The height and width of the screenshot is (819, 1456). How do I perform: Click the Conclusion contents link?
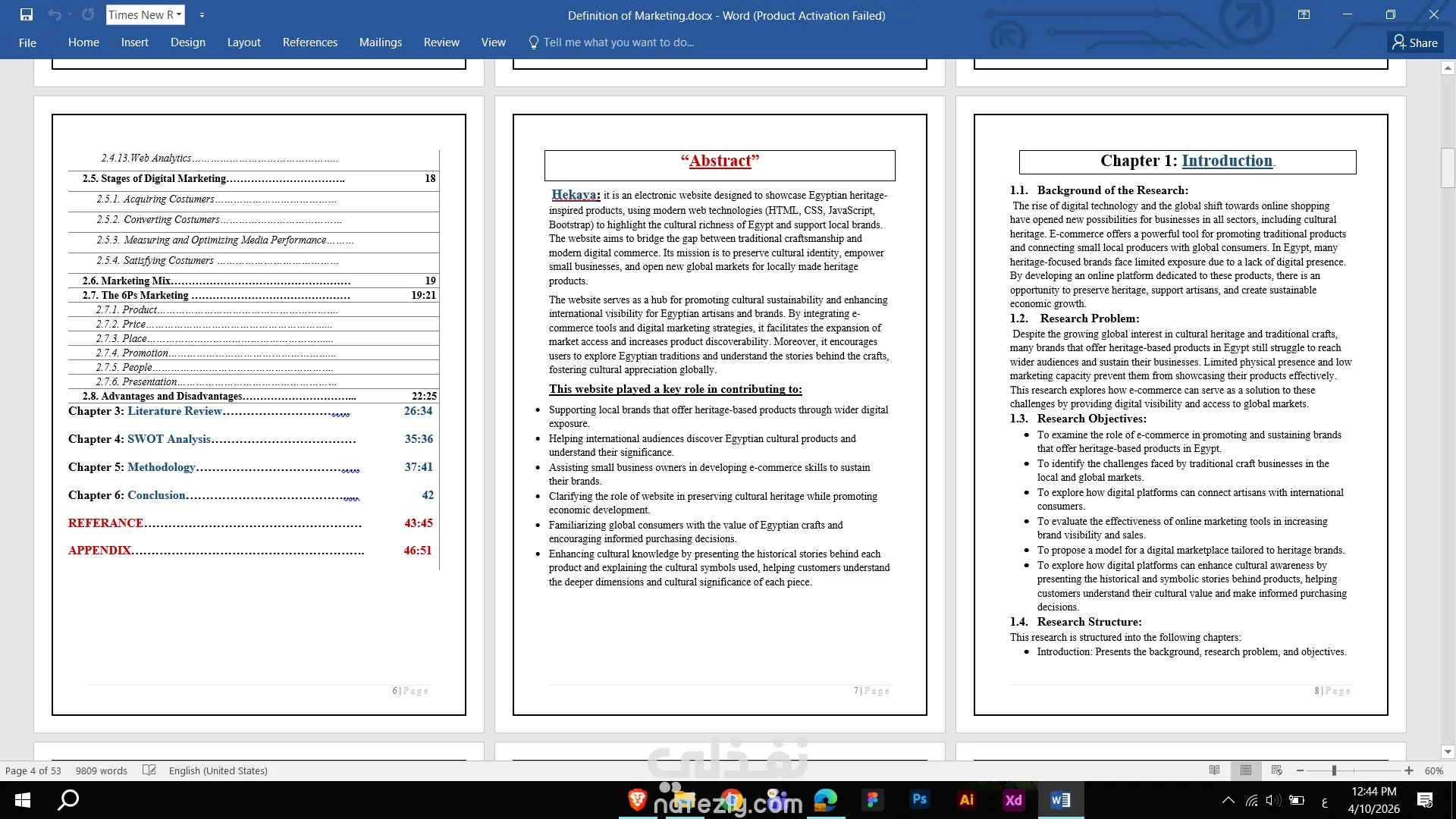(156, 495)
